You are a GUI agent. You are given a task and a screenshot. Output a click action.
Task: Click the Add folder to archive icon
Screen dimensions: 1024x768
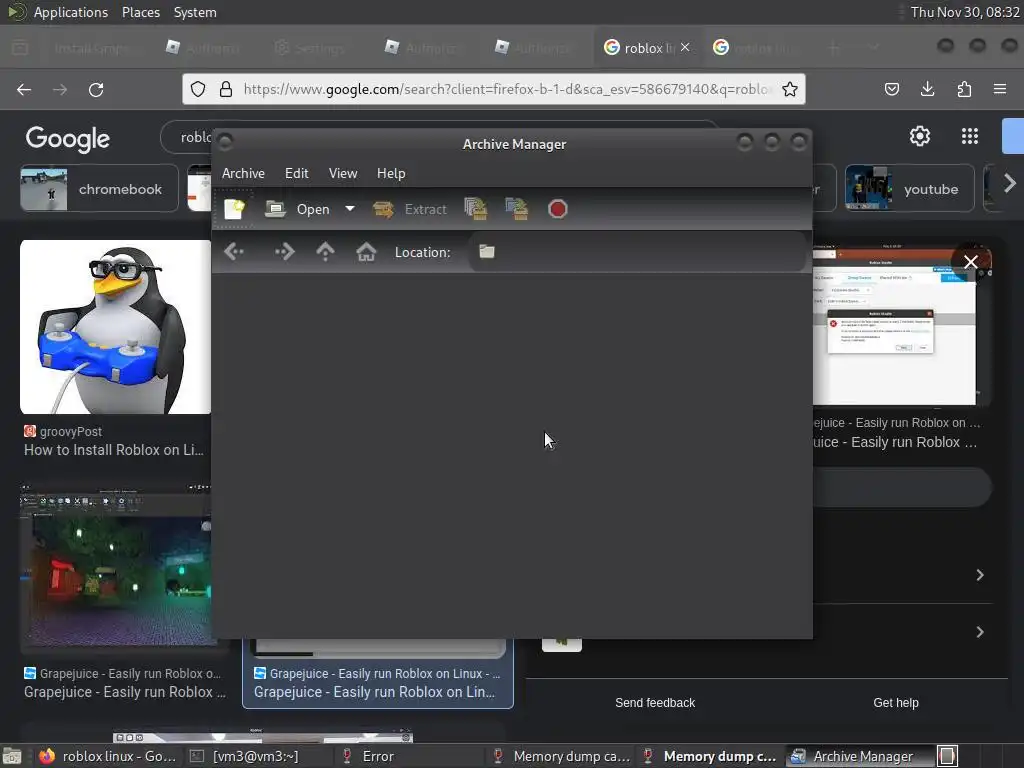(517, 209)
